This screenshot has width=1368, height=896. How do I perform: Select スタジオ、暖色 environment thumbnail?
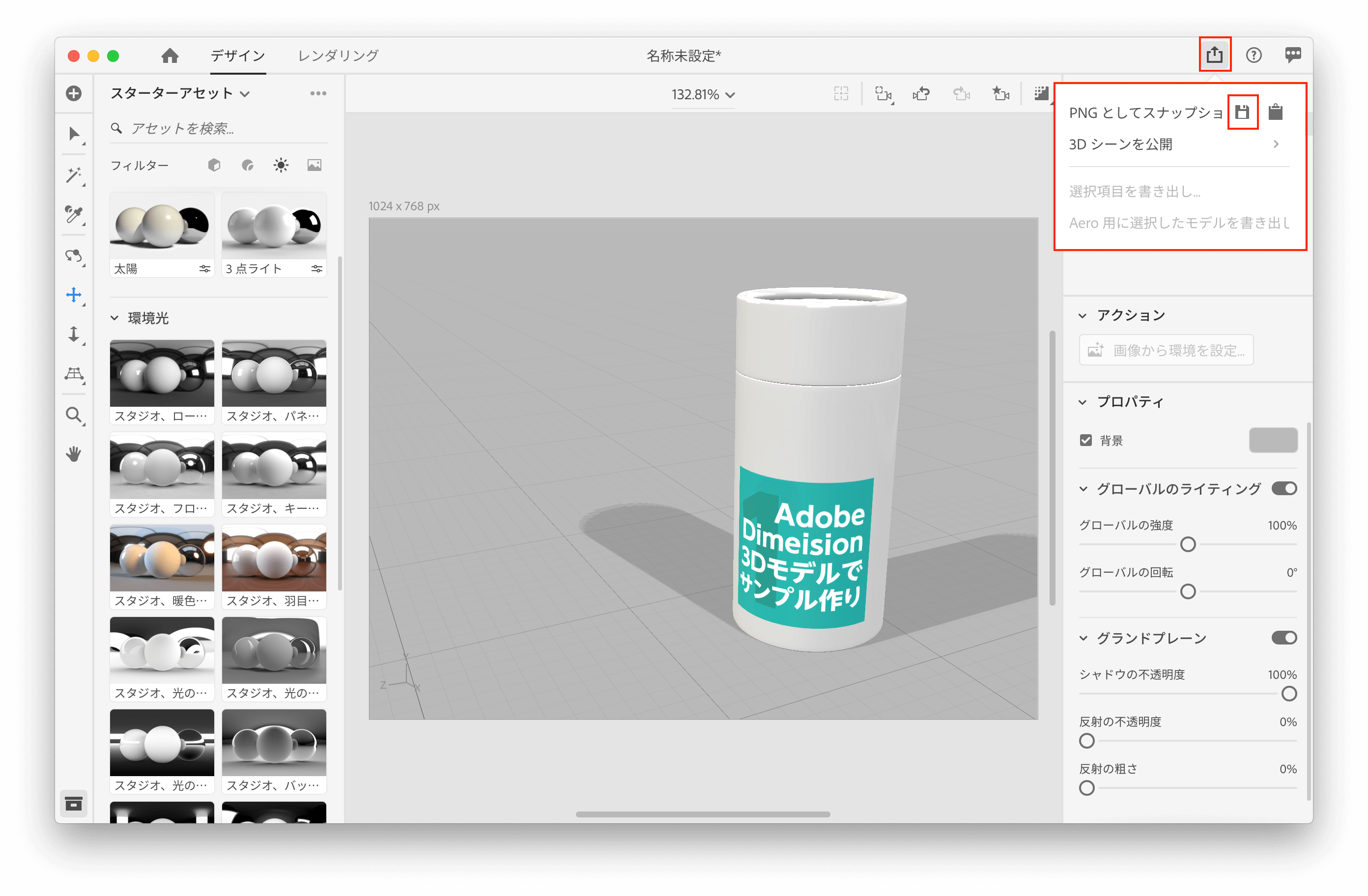[162, 558]
